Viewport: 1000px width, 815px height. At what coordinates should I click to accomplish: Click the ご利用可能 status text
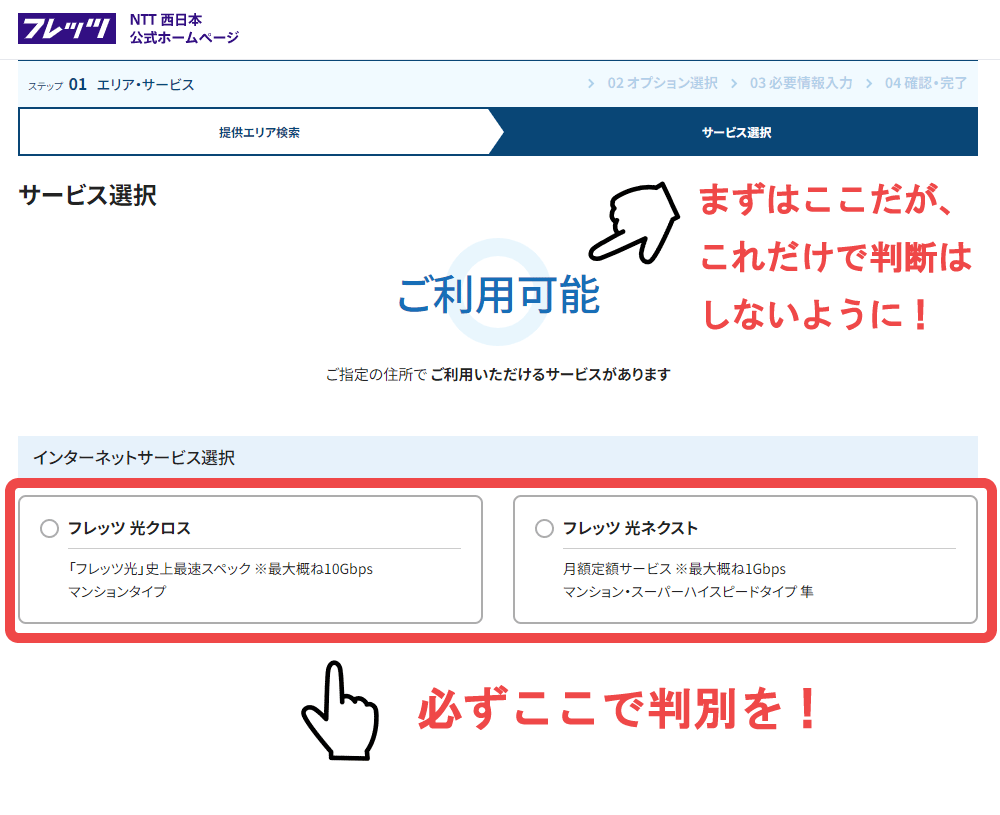click(499, 295)
